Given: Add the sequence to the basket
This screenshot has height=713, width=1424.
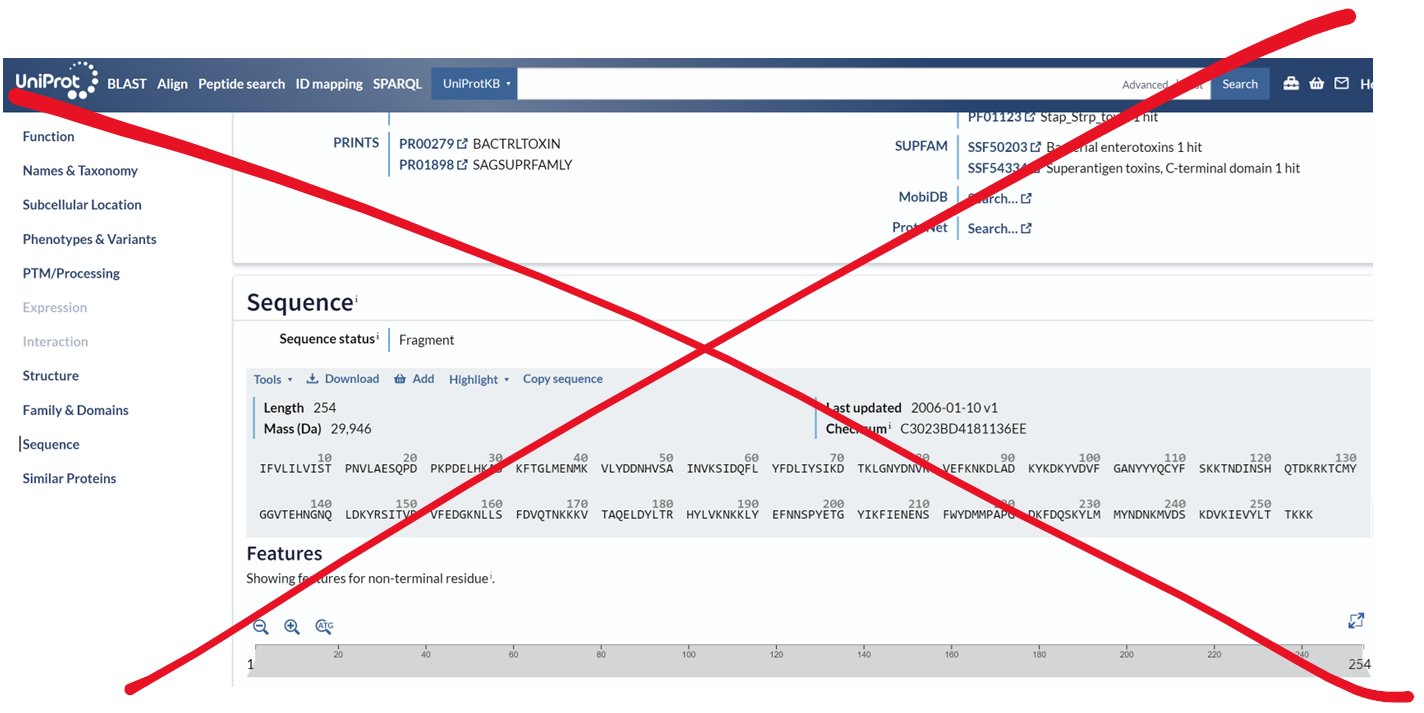Looking at the screenshot, I should click(x=414, y=379).
